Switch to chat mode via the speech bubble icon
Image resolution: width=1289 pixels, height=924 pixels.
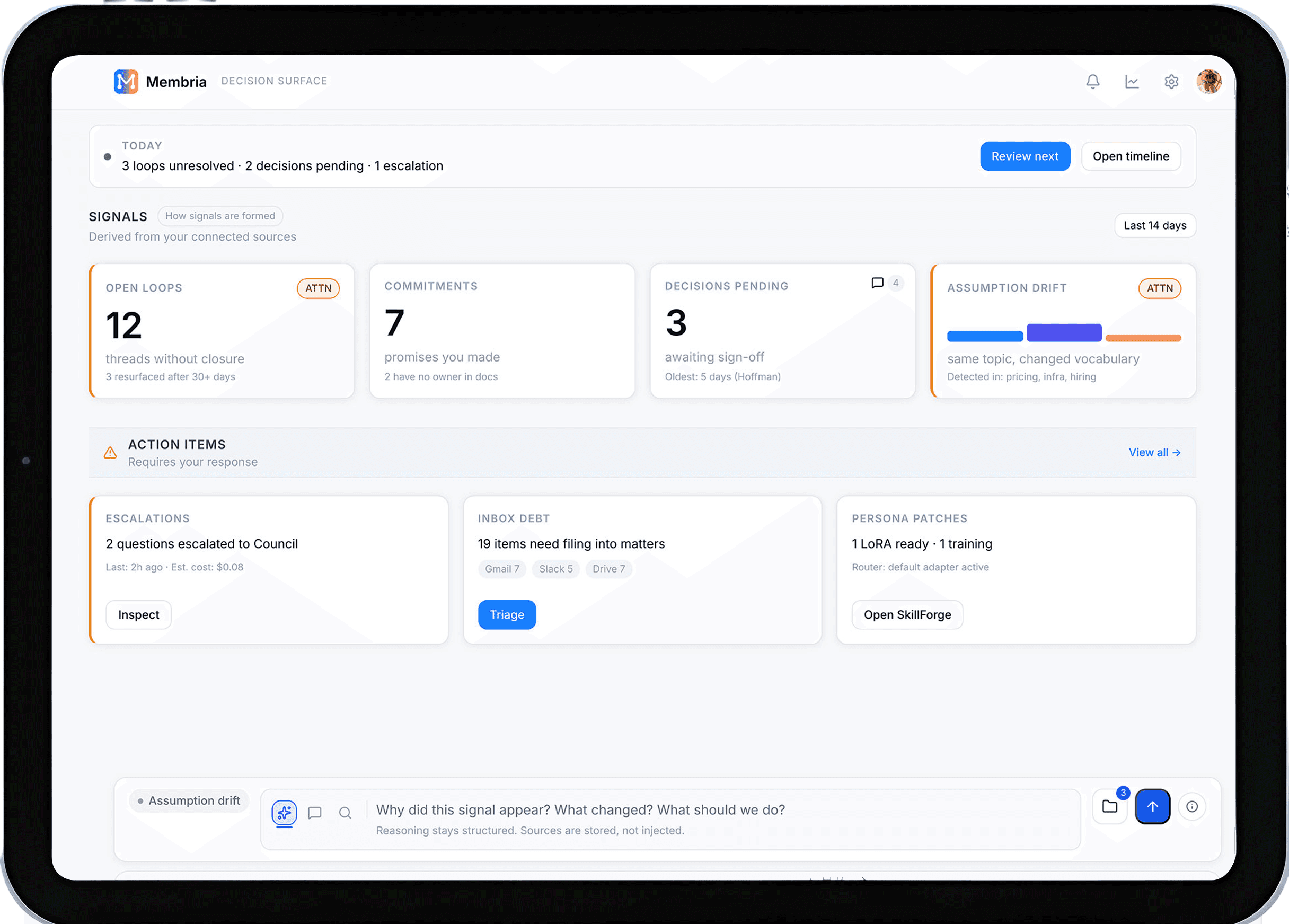315,813
